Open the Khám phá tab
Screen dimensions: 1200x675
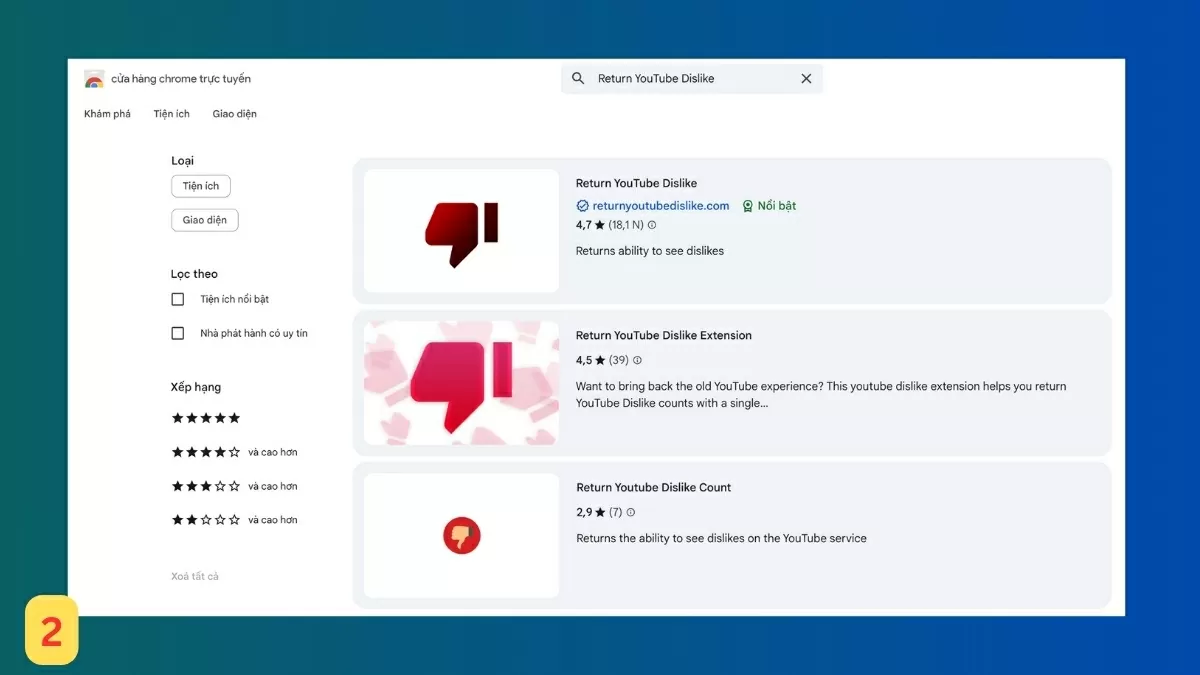click(x=107, y=114)
